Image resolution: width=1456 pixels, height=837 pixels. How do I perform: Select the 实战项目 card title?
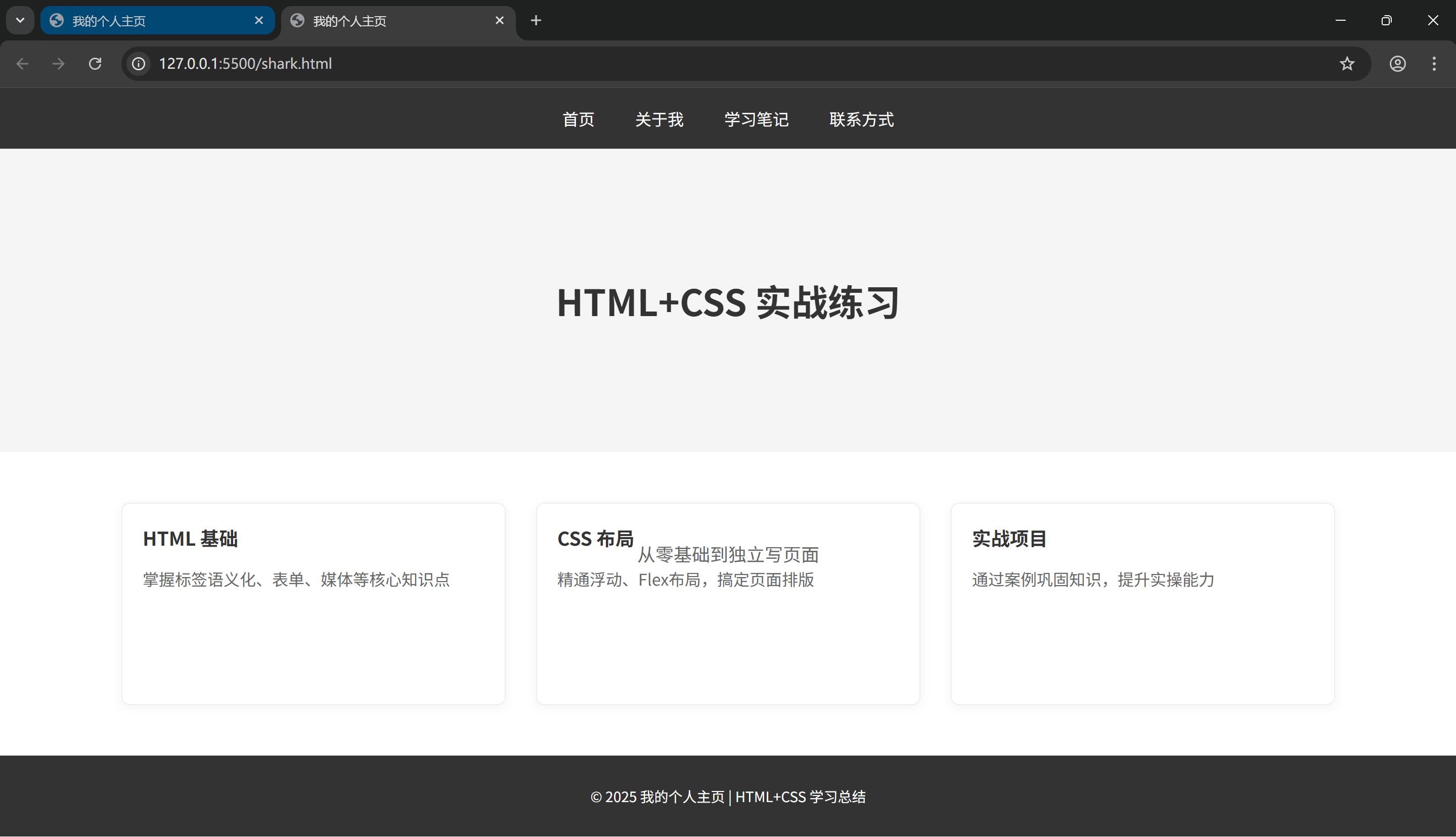coord(1009,539)
